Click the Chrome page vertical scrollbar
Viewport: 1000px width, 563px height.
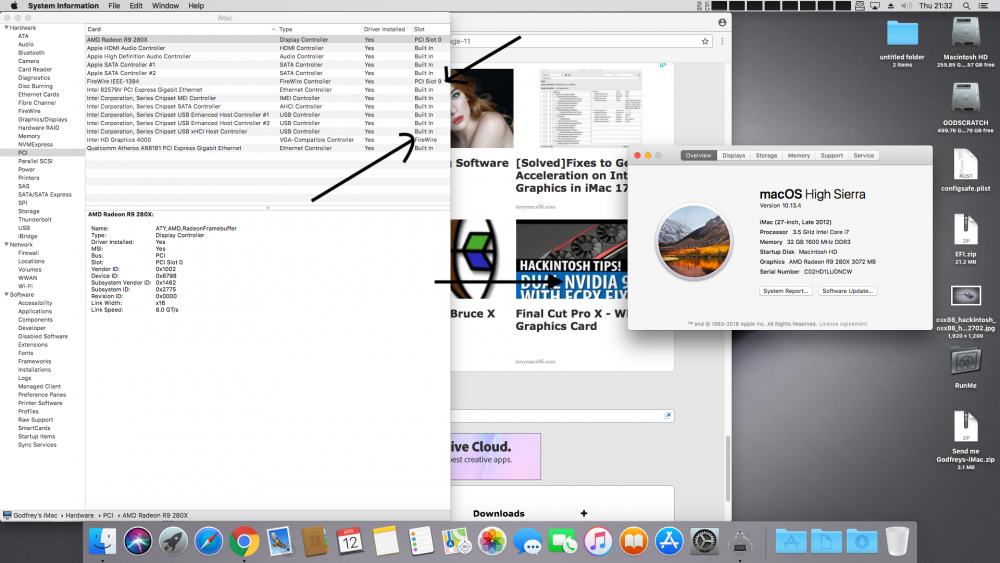(728, 468)
